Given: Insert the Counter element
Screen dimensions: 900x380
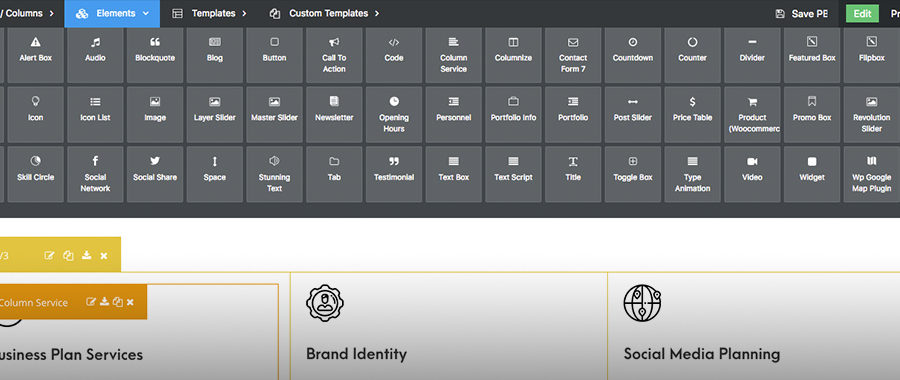Looking at the screenshot, I should [692, 55].
